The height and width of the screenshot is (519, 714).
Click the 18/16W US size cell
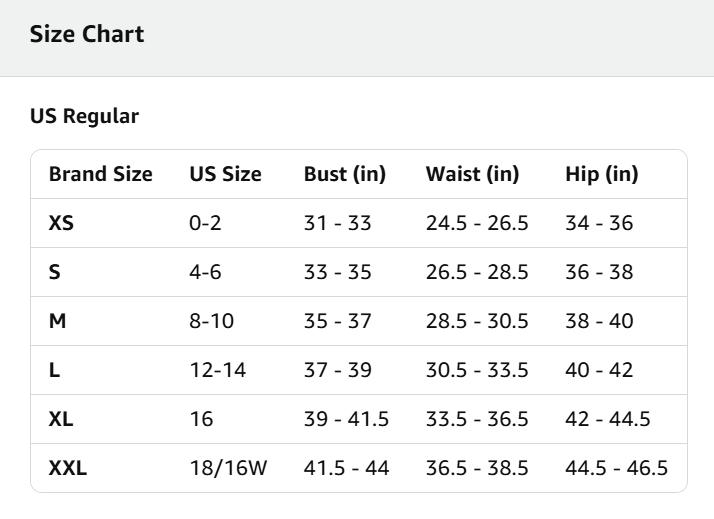point(228,468)
